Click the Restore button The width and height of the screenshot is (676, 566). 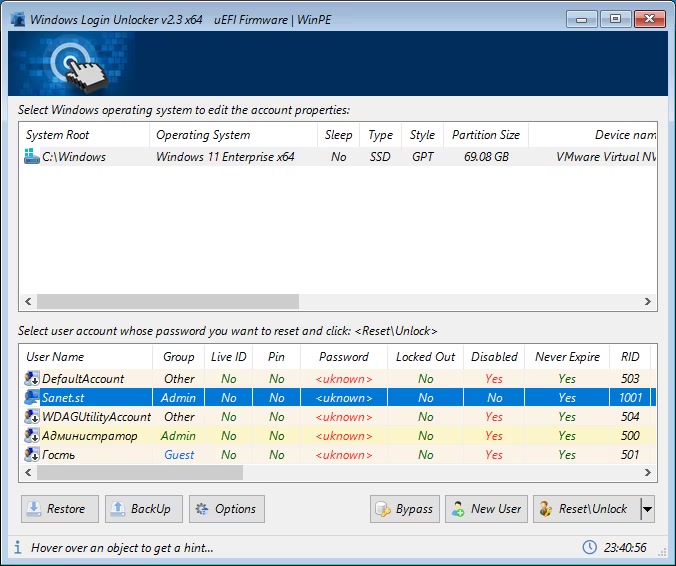(59, 509)
